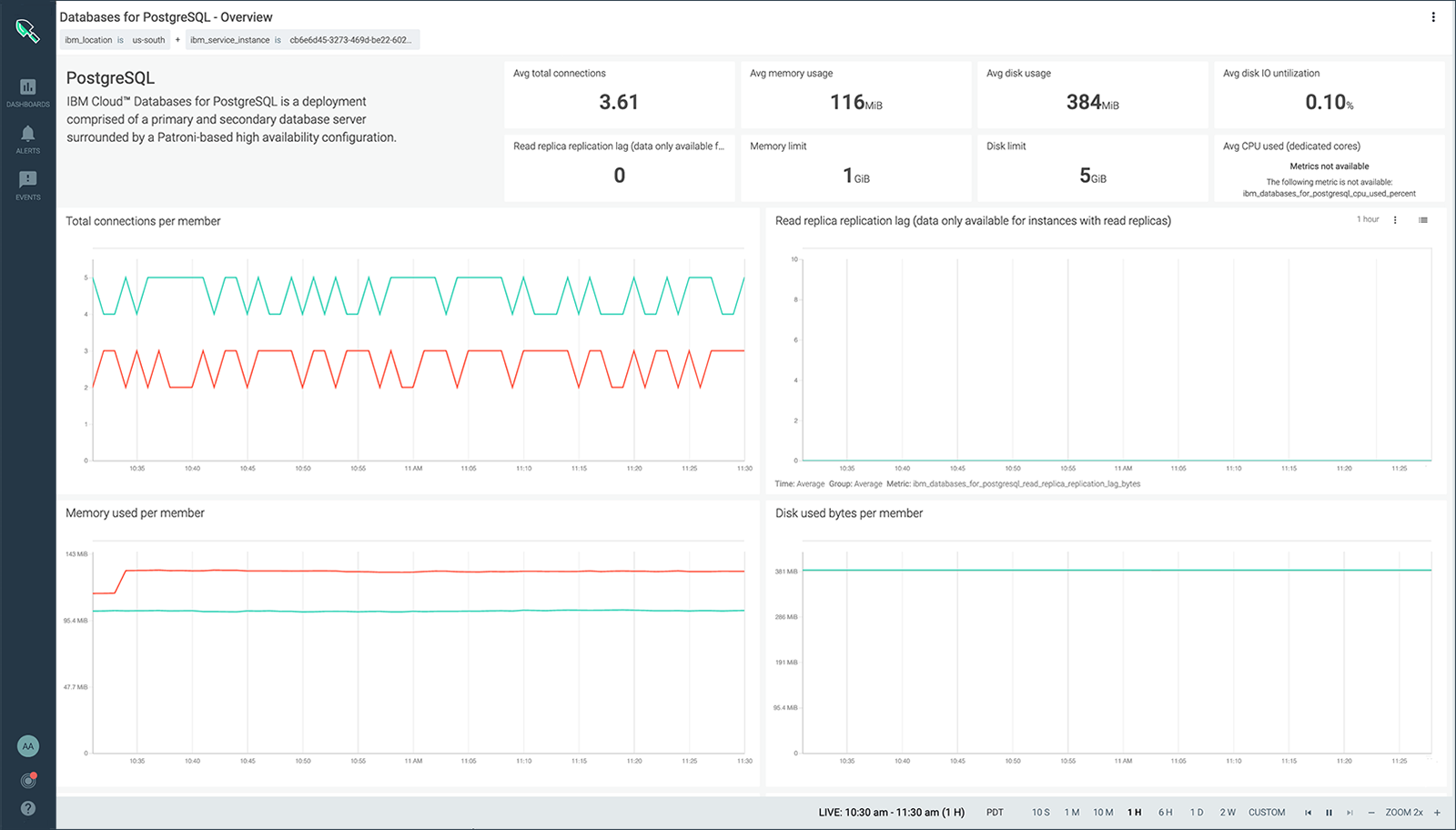Zoom in the time range with plus

1437,813
